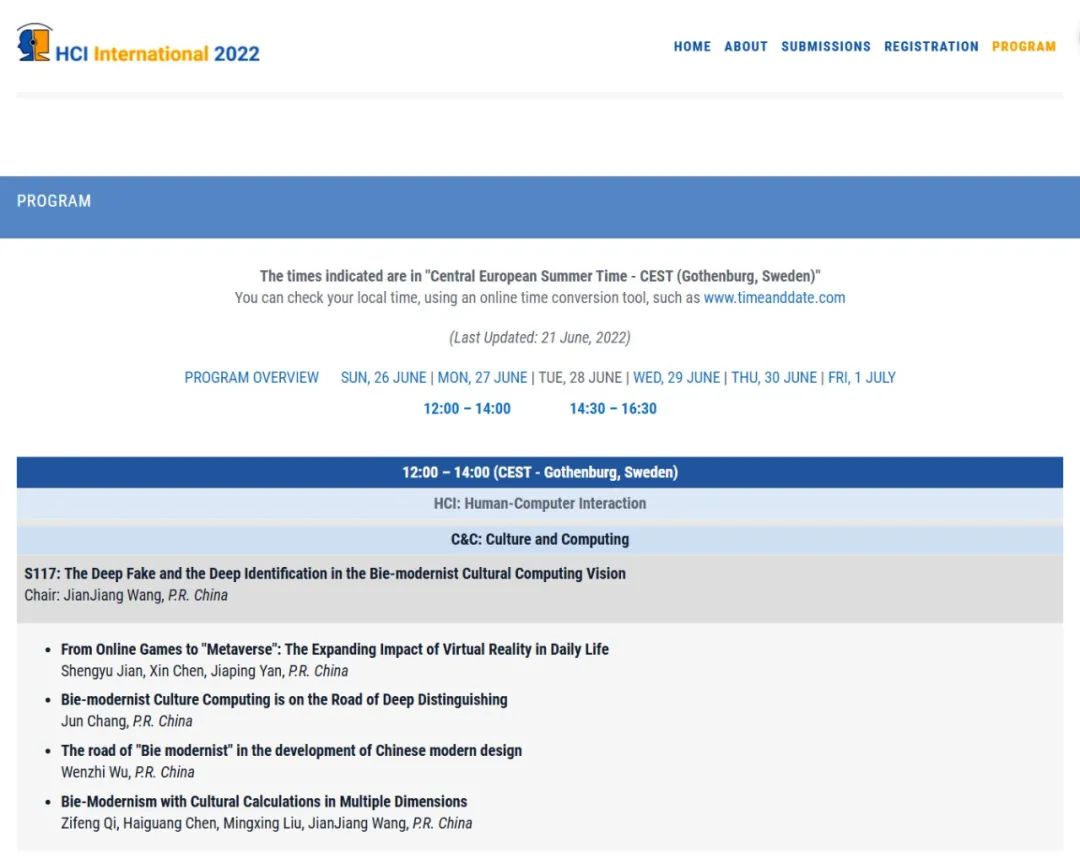This screenshot has height=858, width=1080.
Task: Expand the HCI: Human-Computer Interaction section
Action: coord(540,504)
